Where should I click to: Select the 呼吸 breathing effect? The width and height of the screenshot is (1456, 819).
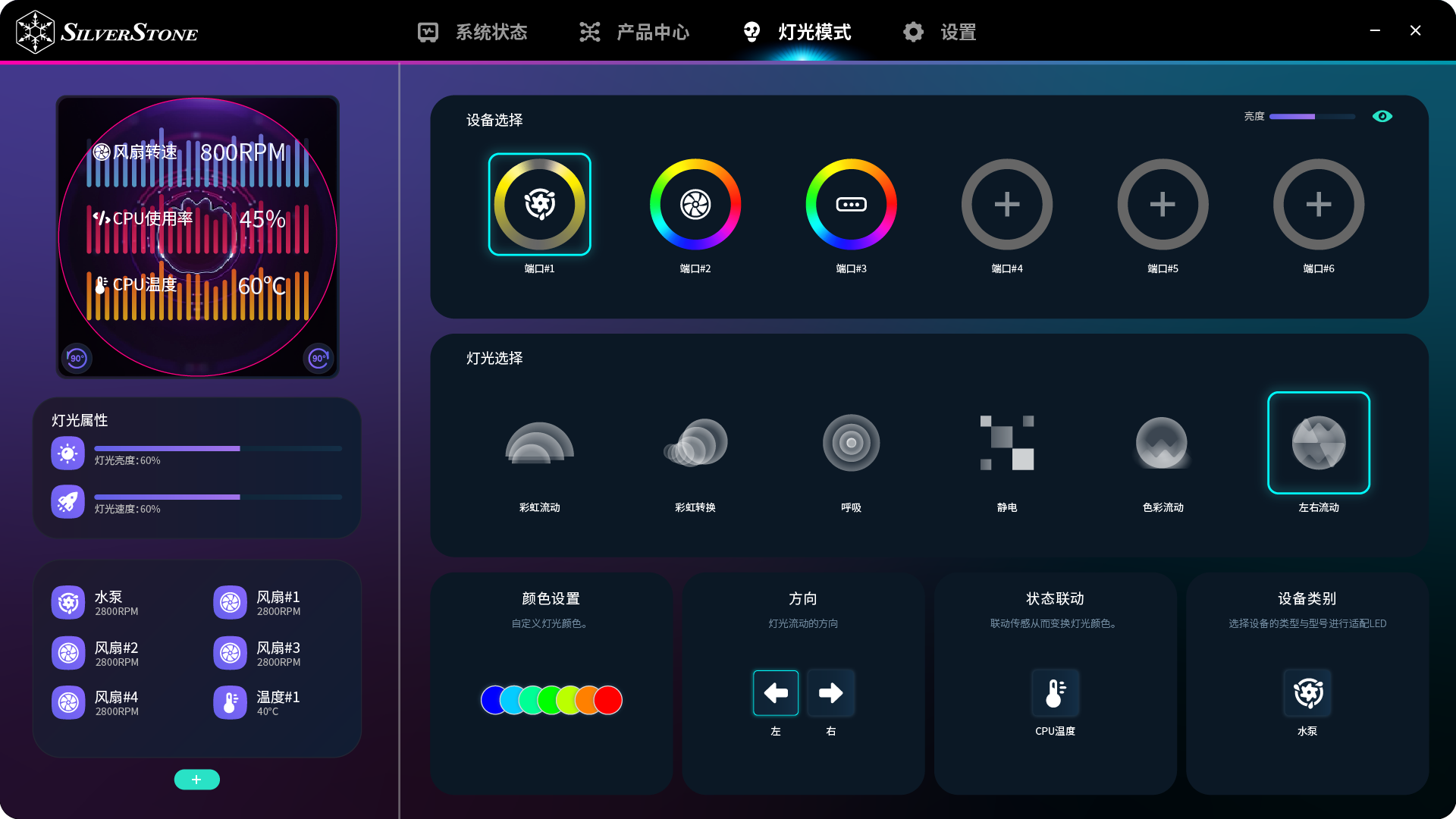pos(851,444)
